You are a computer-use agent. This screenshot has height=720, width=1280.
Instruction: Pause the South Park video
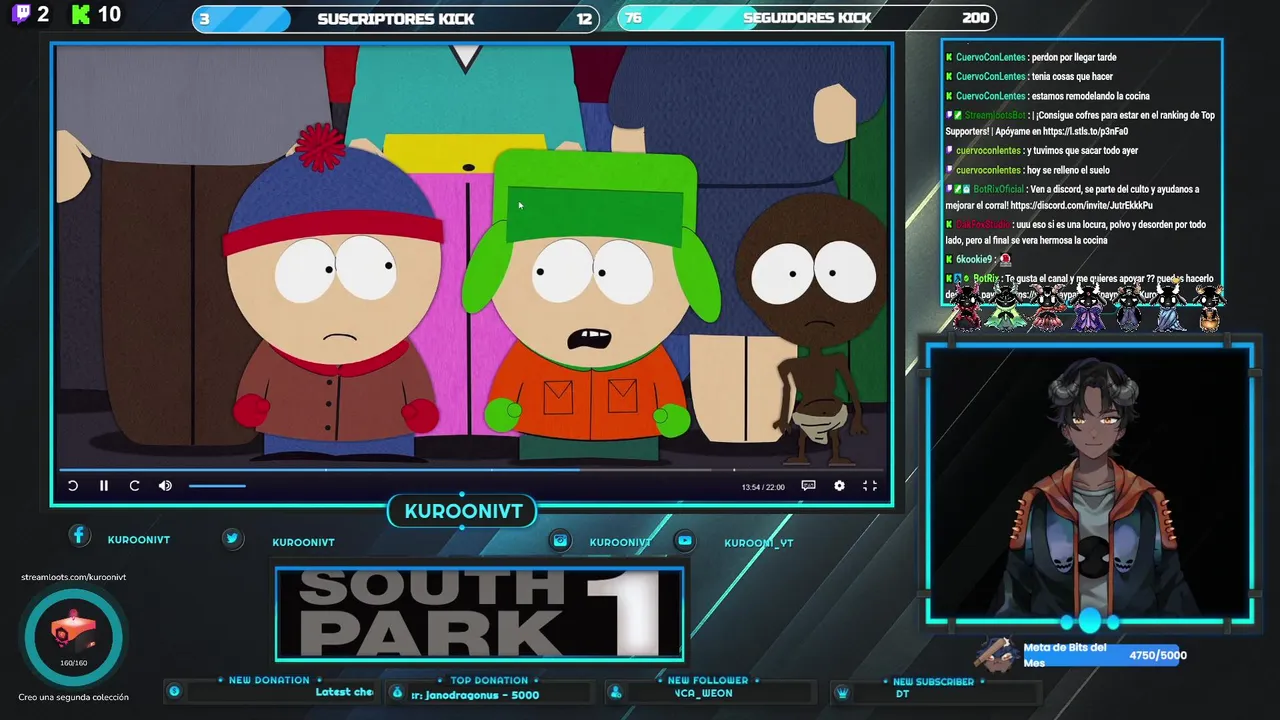(x=103, y=486)
